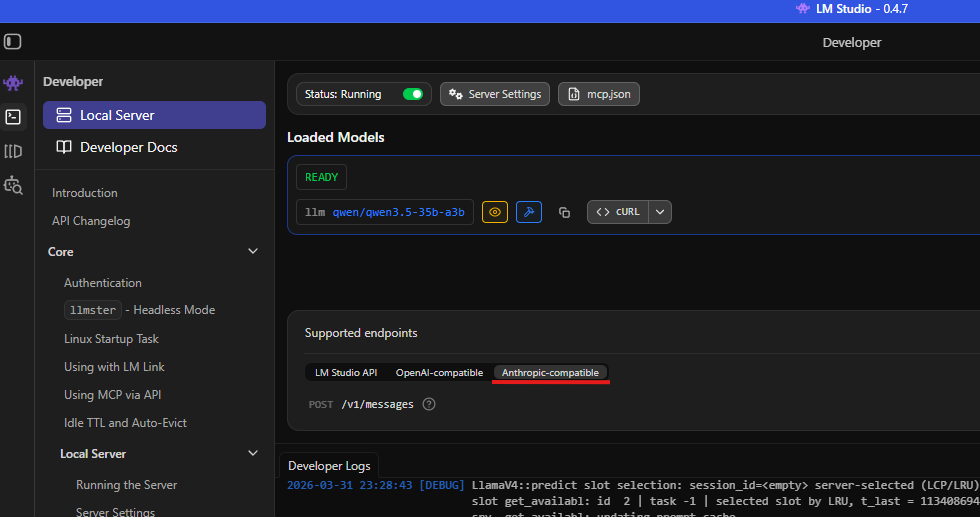Click the vision eye icon for qwen model
The image size is (980, 517).
click(494, 212)
